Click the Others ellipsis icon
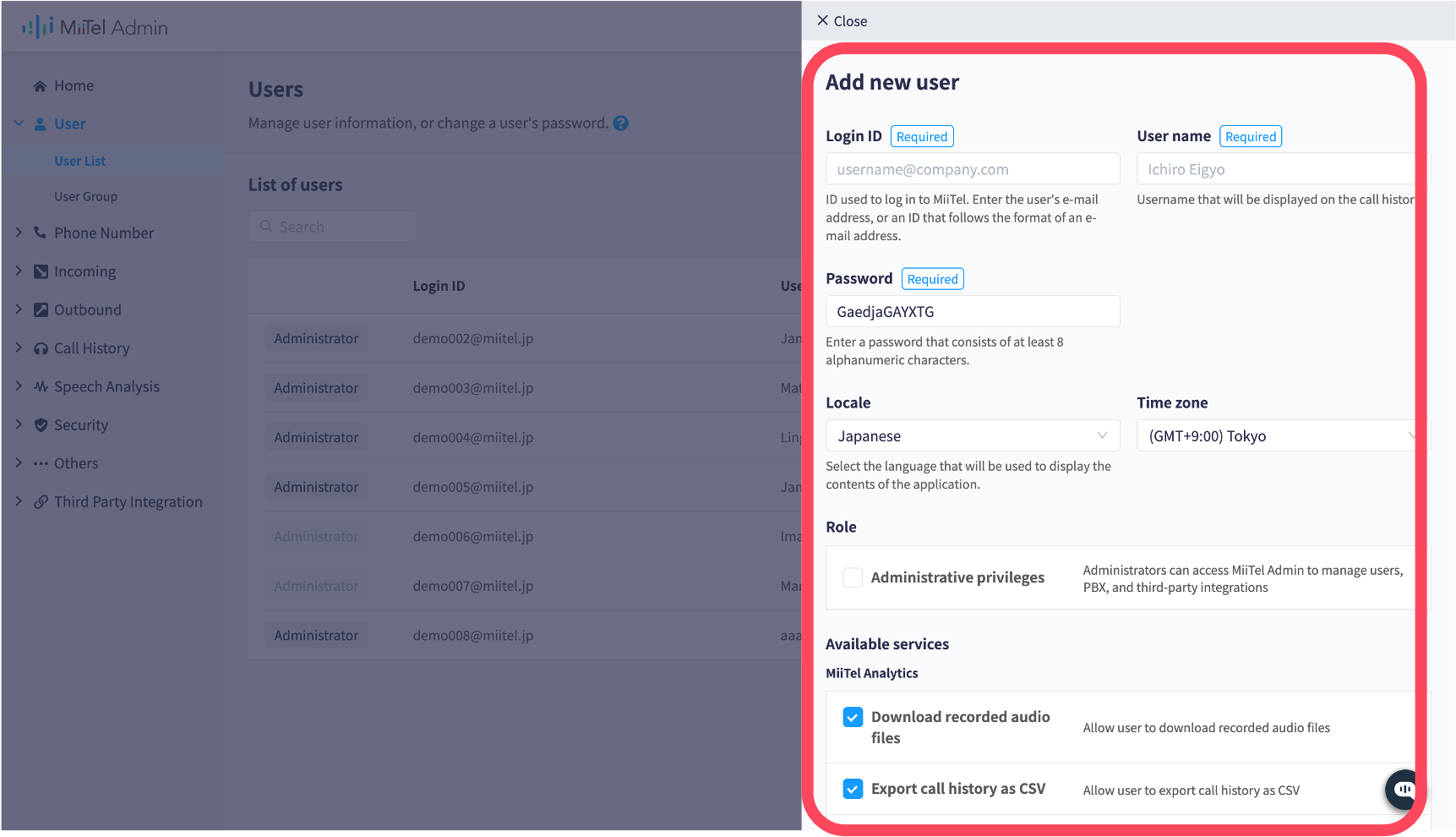Viewport: 1456px width, 837px height. point(40,463)
